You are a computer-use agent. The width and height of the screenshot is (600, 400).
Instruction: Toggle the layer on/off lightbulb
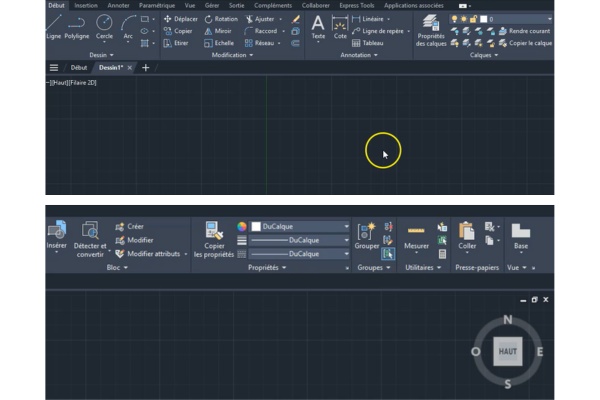click(454, 19)
